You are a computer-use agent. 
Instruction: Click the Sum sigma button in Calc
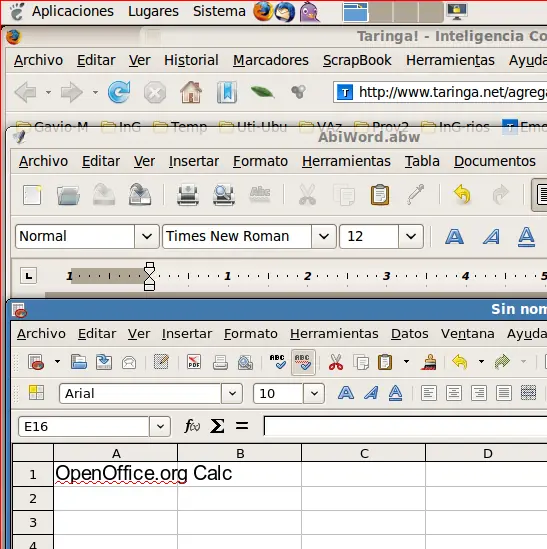pos(217,426)
